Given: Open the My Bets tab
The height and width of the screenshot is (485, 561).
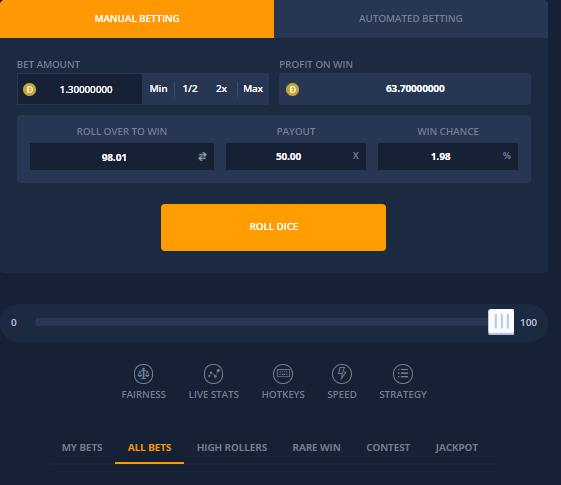Looking at the screenshot, I should 82,447.
